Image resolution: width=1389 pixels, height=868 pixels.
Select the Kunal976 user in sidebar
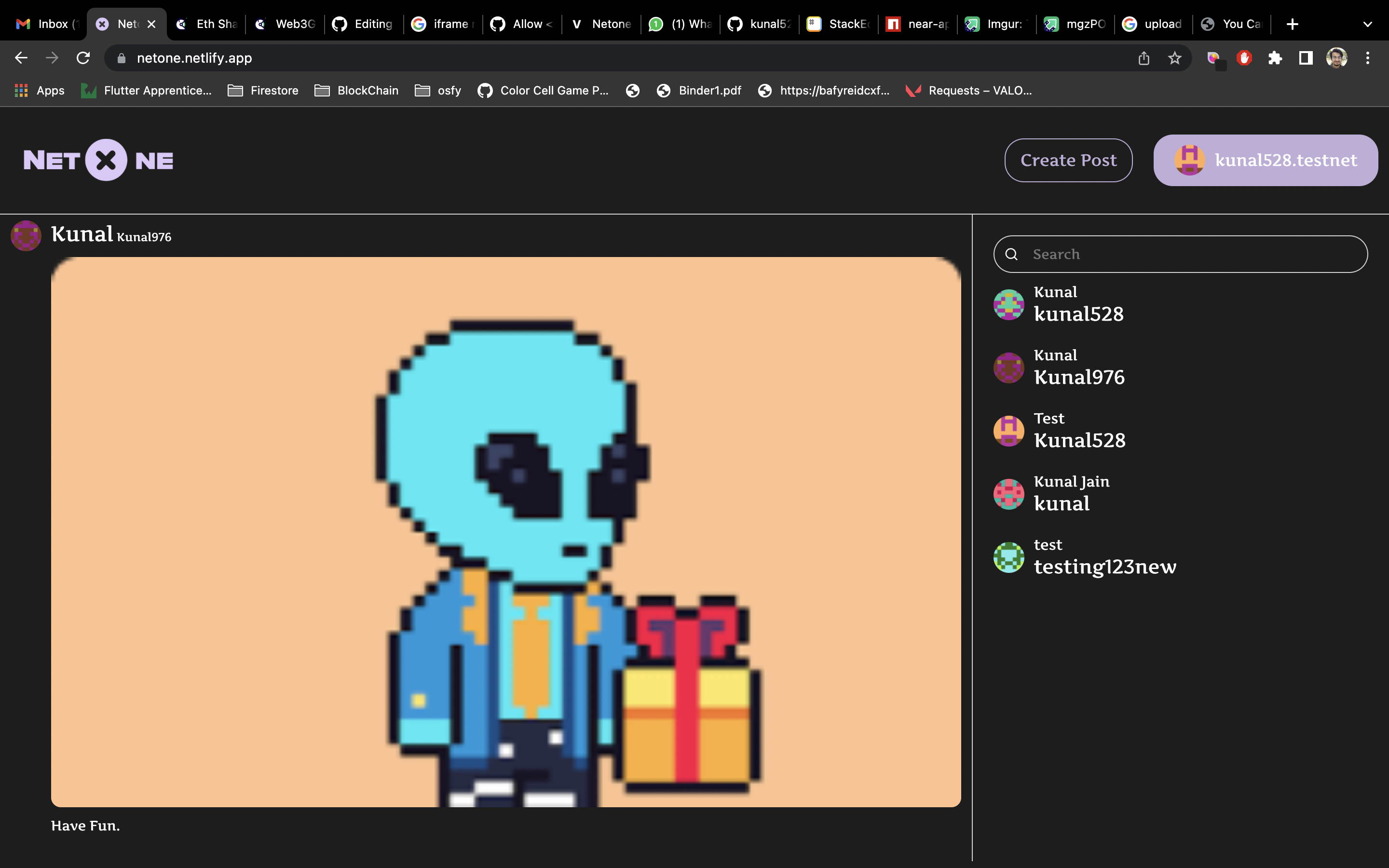[x=1079, y=377]
